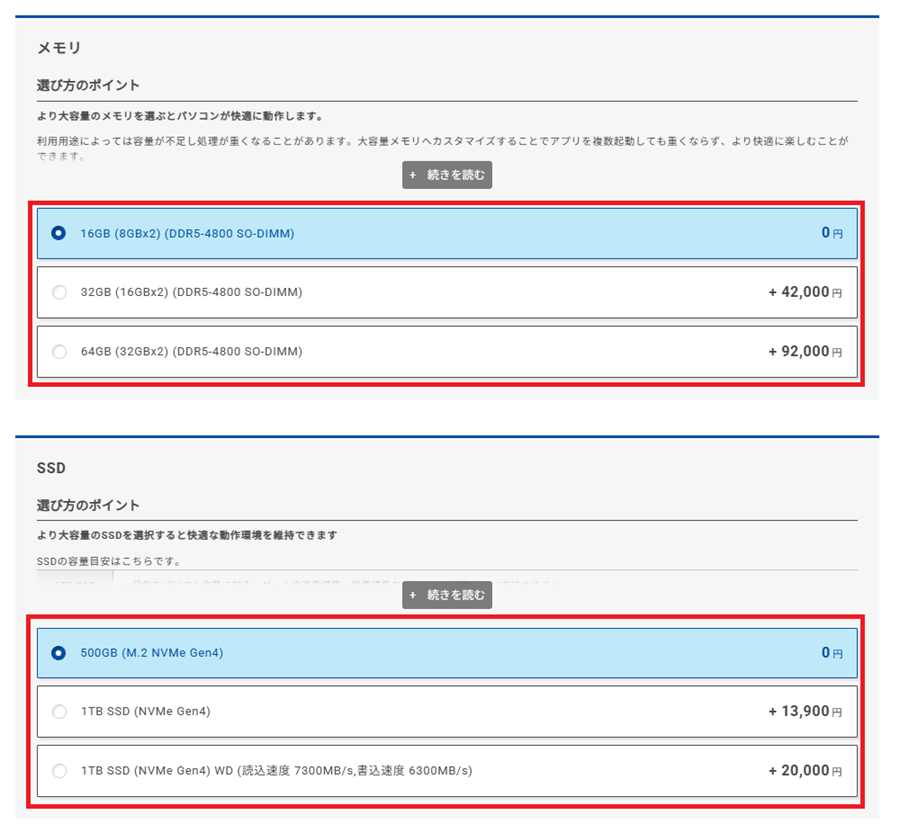Choose the 32GB (16GBx2) memory radio button
The width and height of the screenshot is (900, 824).
click(59, 292)
